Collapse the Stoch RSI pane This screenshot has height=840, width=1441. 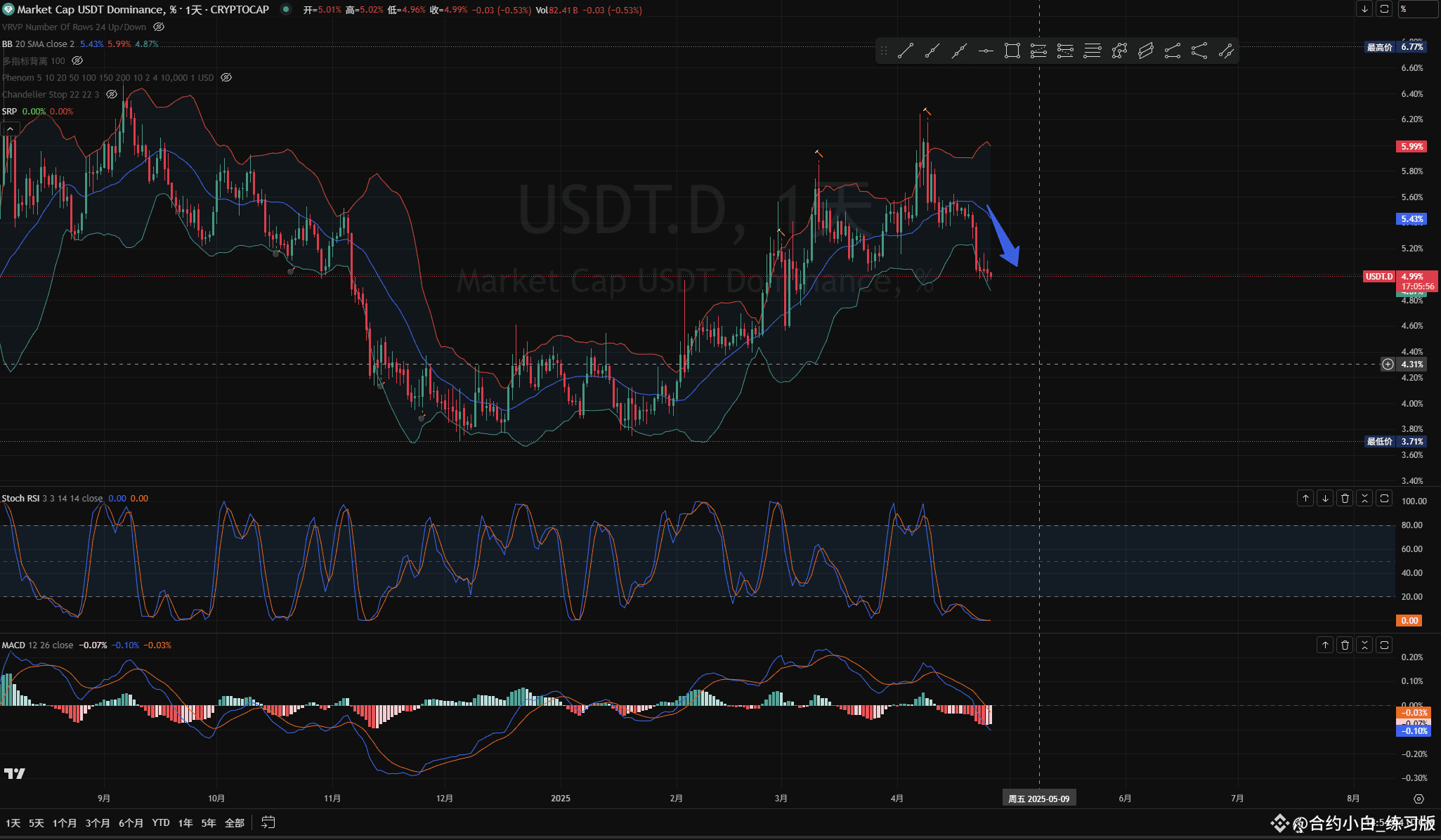coord(1364,498)
